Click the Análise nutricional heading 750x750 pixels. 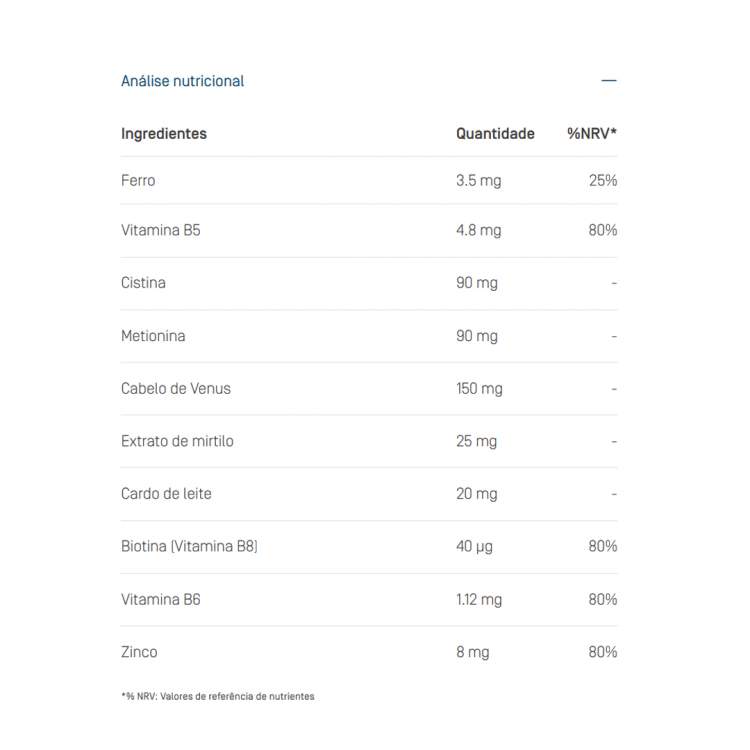182,81
